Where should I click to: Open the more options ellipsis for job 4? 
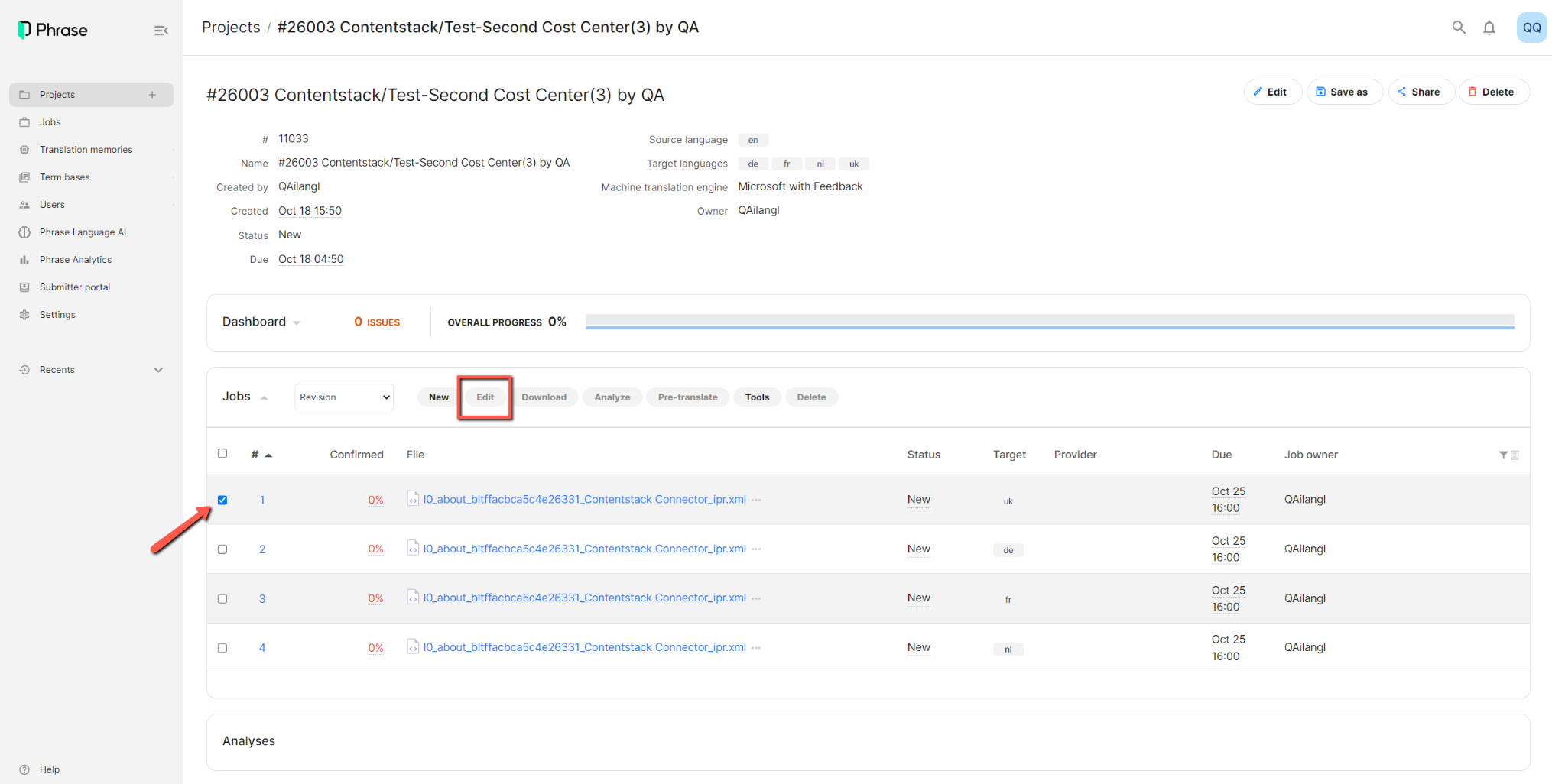(756, 647)
